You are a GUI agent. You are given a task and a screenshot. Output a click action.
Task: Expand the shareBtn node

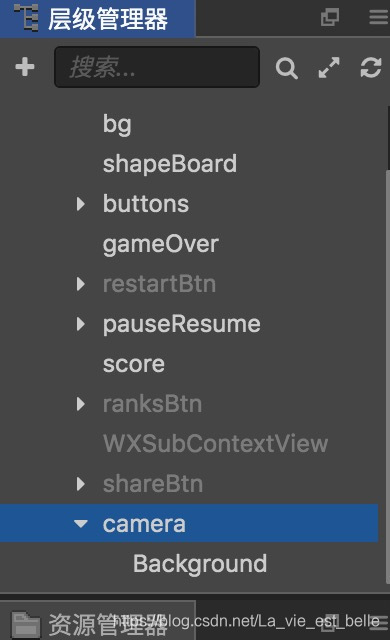[81, 484]
